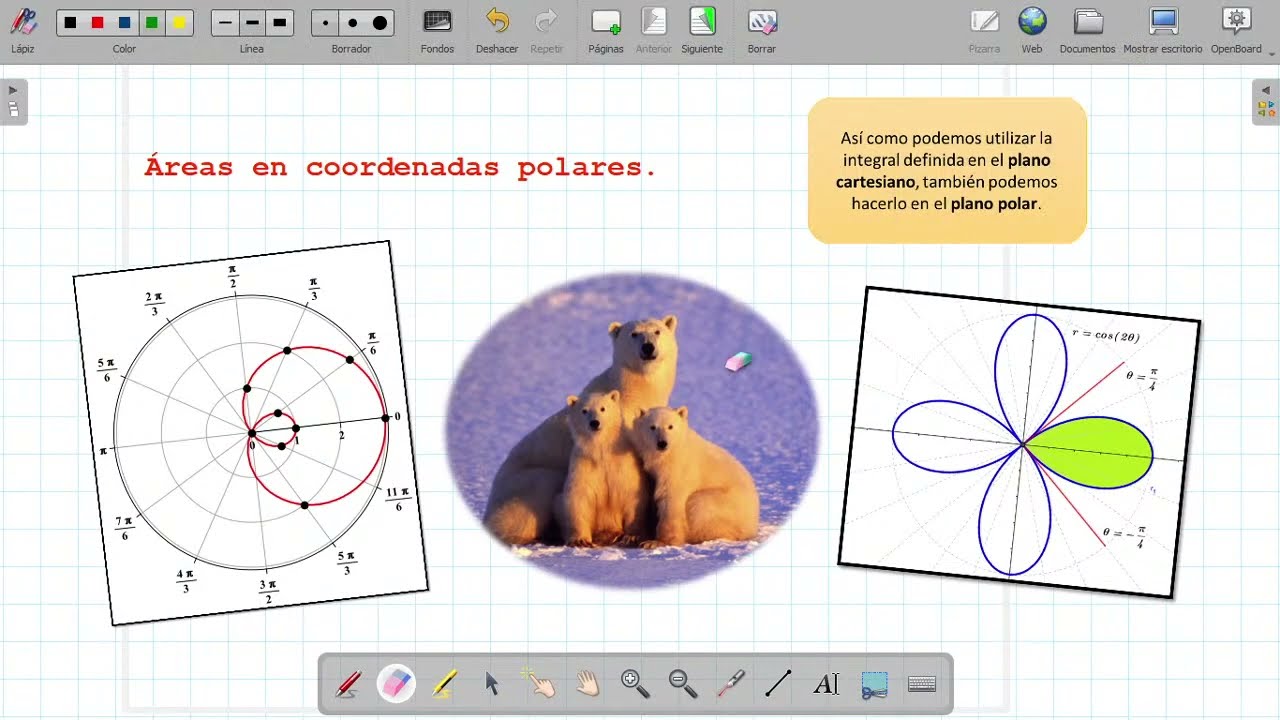Select the interact pointing-hand tool
Screen dimensions: 1280x720
[x=540, y=684]
